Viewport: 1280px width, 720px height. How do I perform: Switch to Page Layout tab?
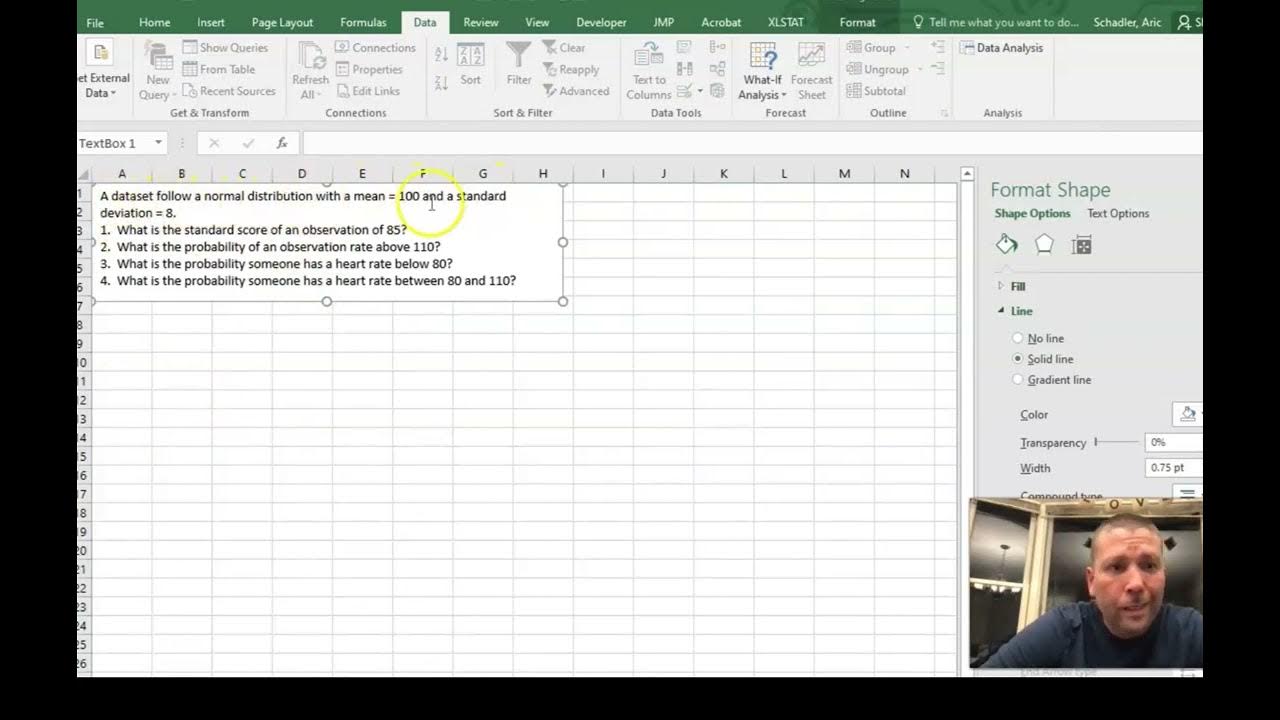coord(282,22)
